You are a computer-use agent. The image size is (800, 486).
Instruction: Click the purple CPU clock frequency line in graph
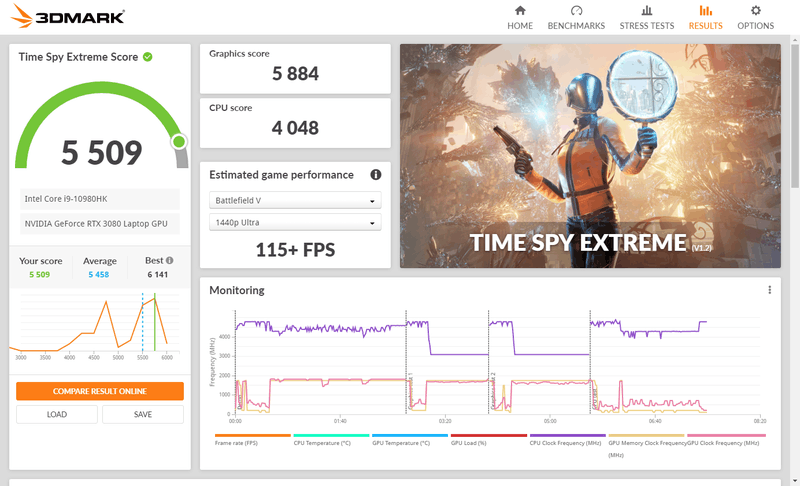click(459, 354)
